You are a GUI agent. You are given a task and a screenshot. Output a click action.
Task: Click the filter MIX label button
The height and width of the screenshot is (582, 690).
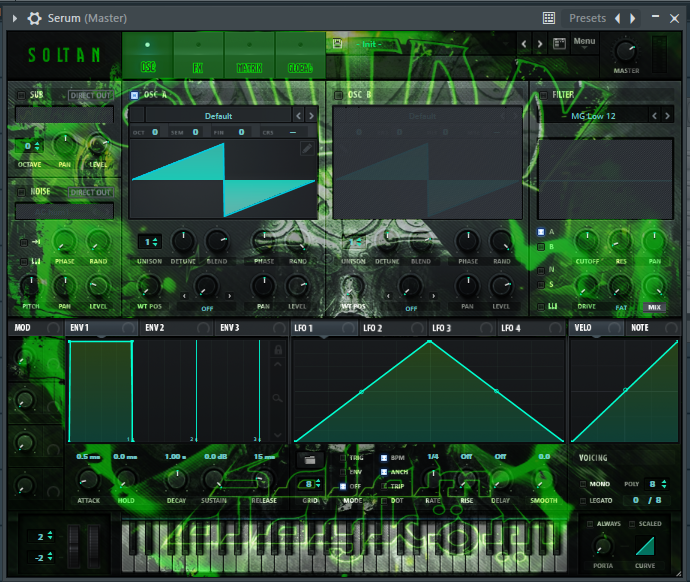pyautogui.click(x=654, y=307)
